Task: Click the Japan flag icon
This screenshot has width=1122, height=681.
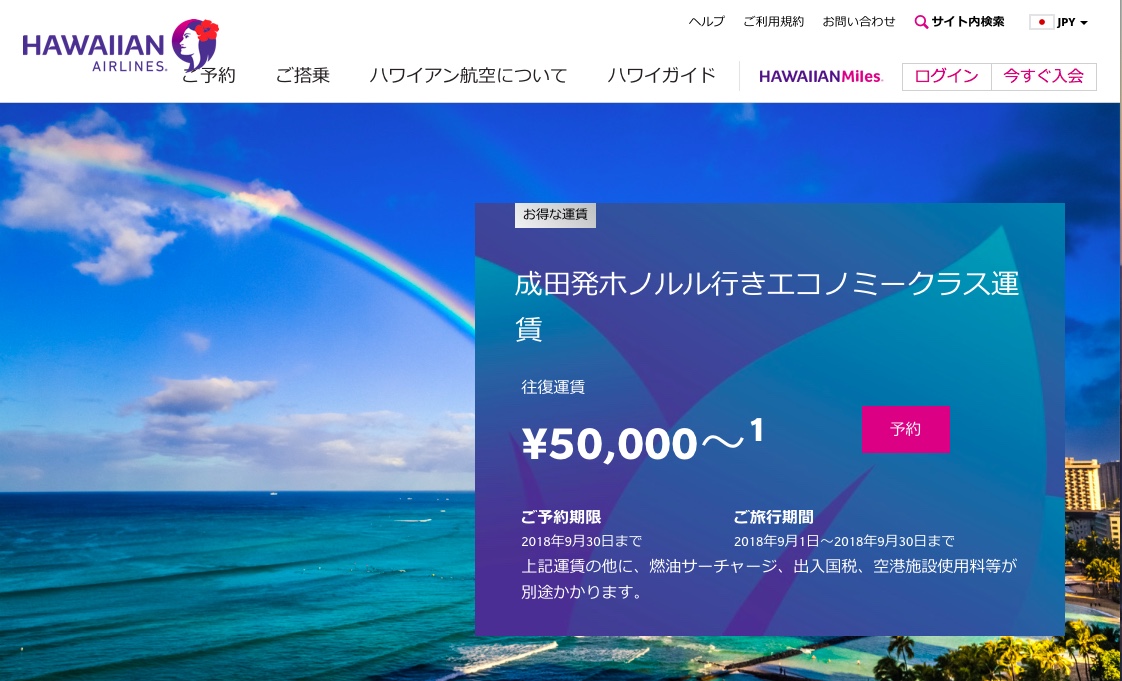Action: coord(1041,22)
